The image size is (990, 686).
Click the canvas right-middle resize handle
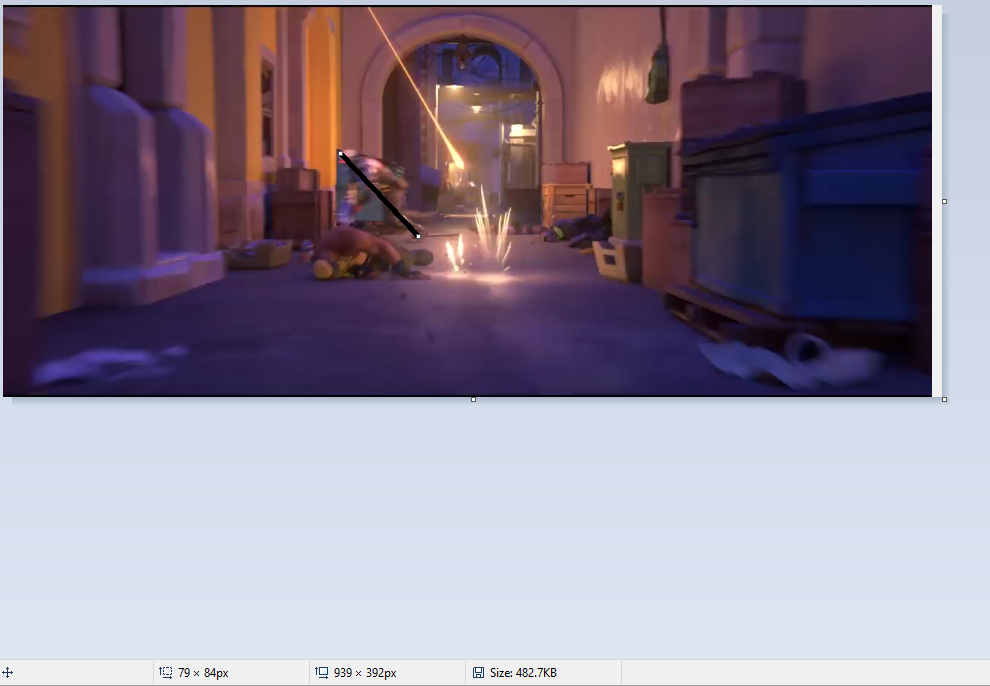tap(945, 201)
